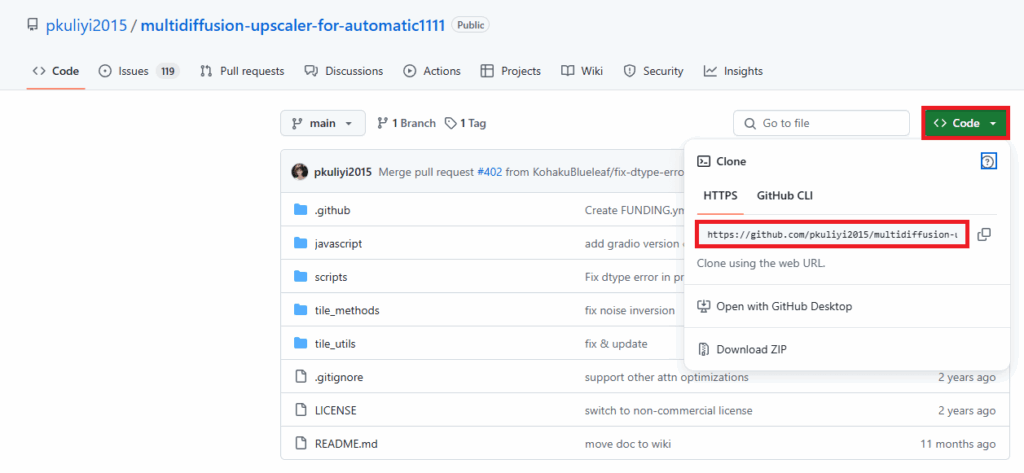The height and width of the screenshot is (473, 1024).
Task: Click file icon next to README.md
Action: click(x=300, y=444)
